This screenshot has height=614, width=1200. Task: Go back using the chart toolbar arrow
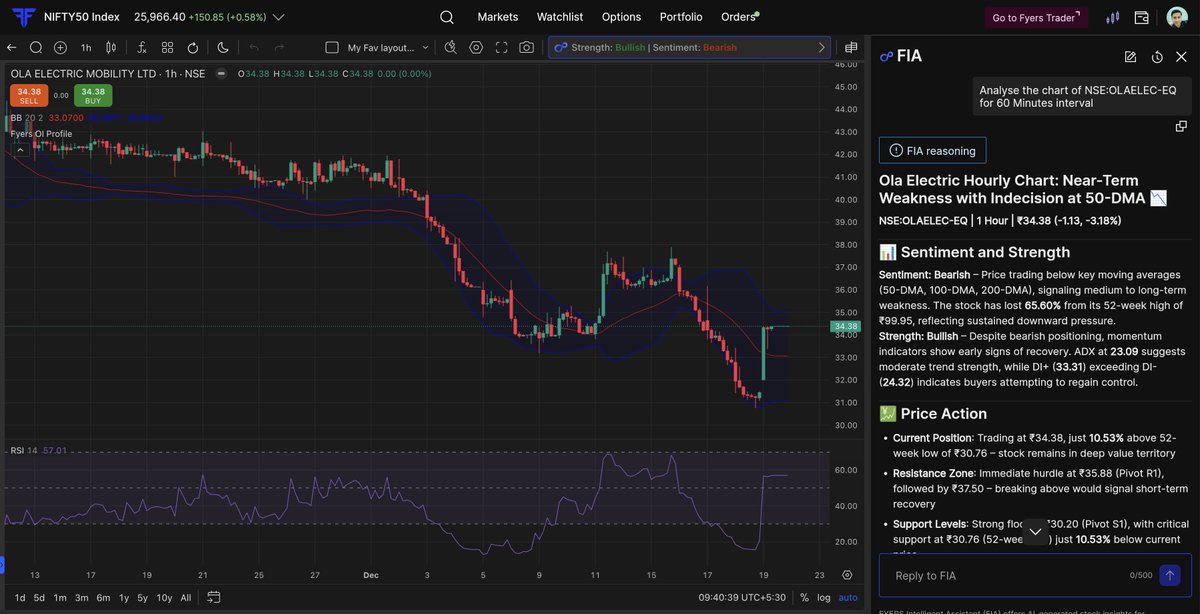pyautogui.click(x=12, y=47)
